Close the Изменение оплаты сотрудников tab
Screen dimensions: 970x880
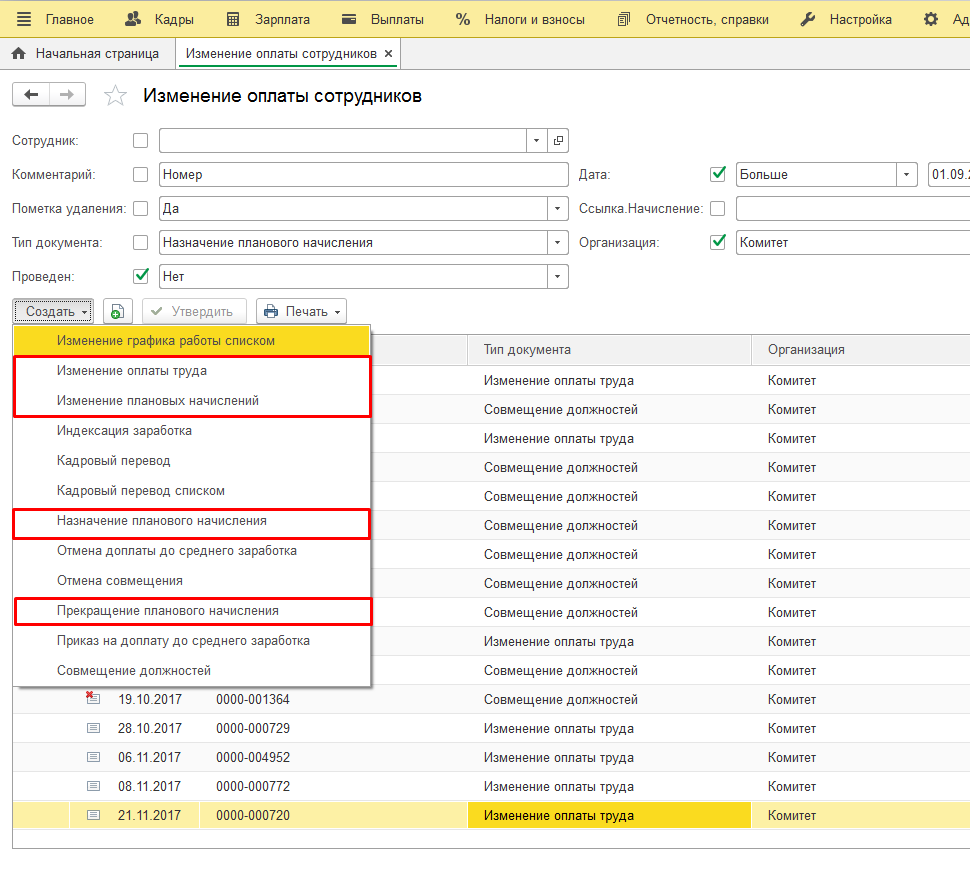[388, 53]
